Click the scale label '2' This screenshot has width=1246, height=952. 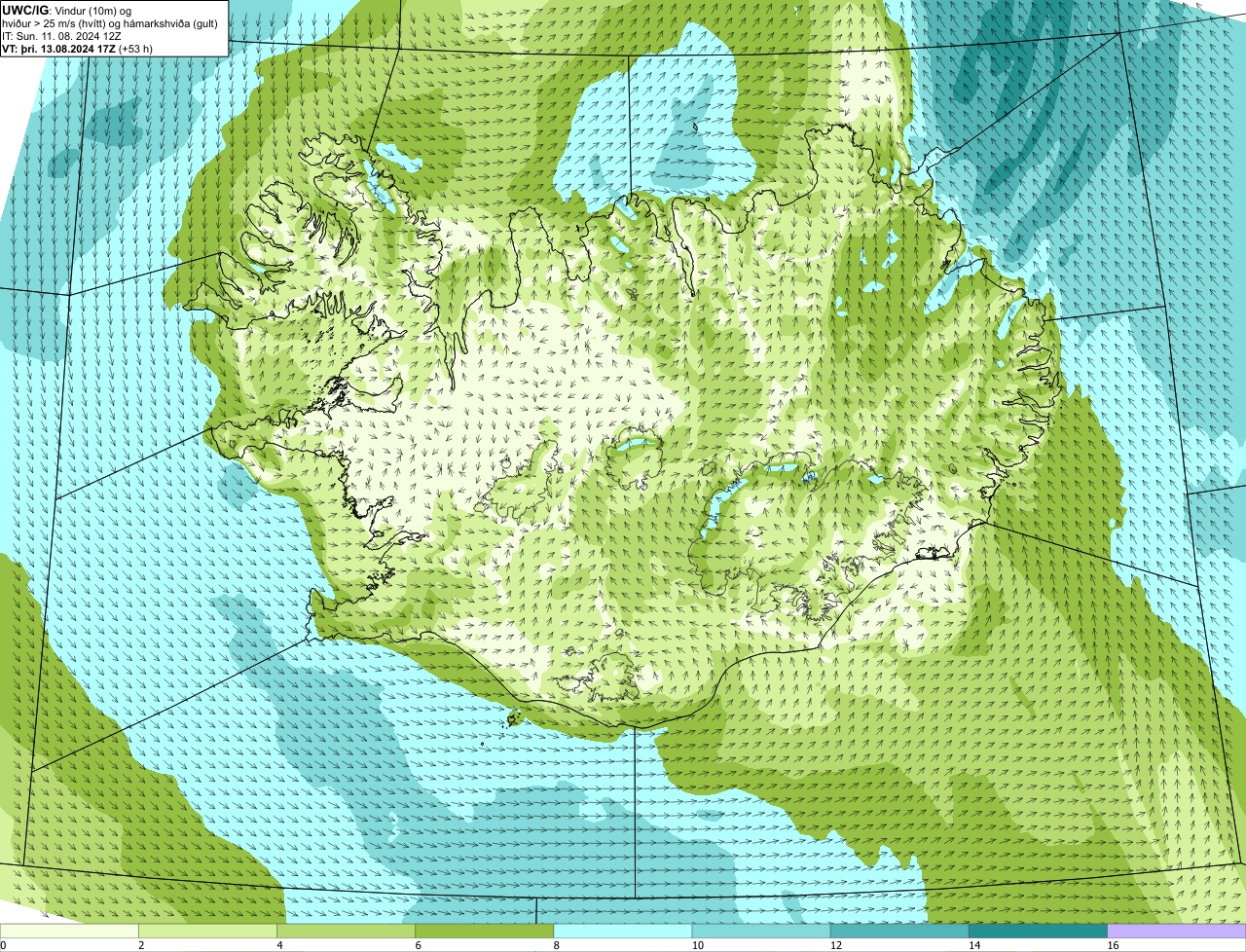click(x=141, y=945)
